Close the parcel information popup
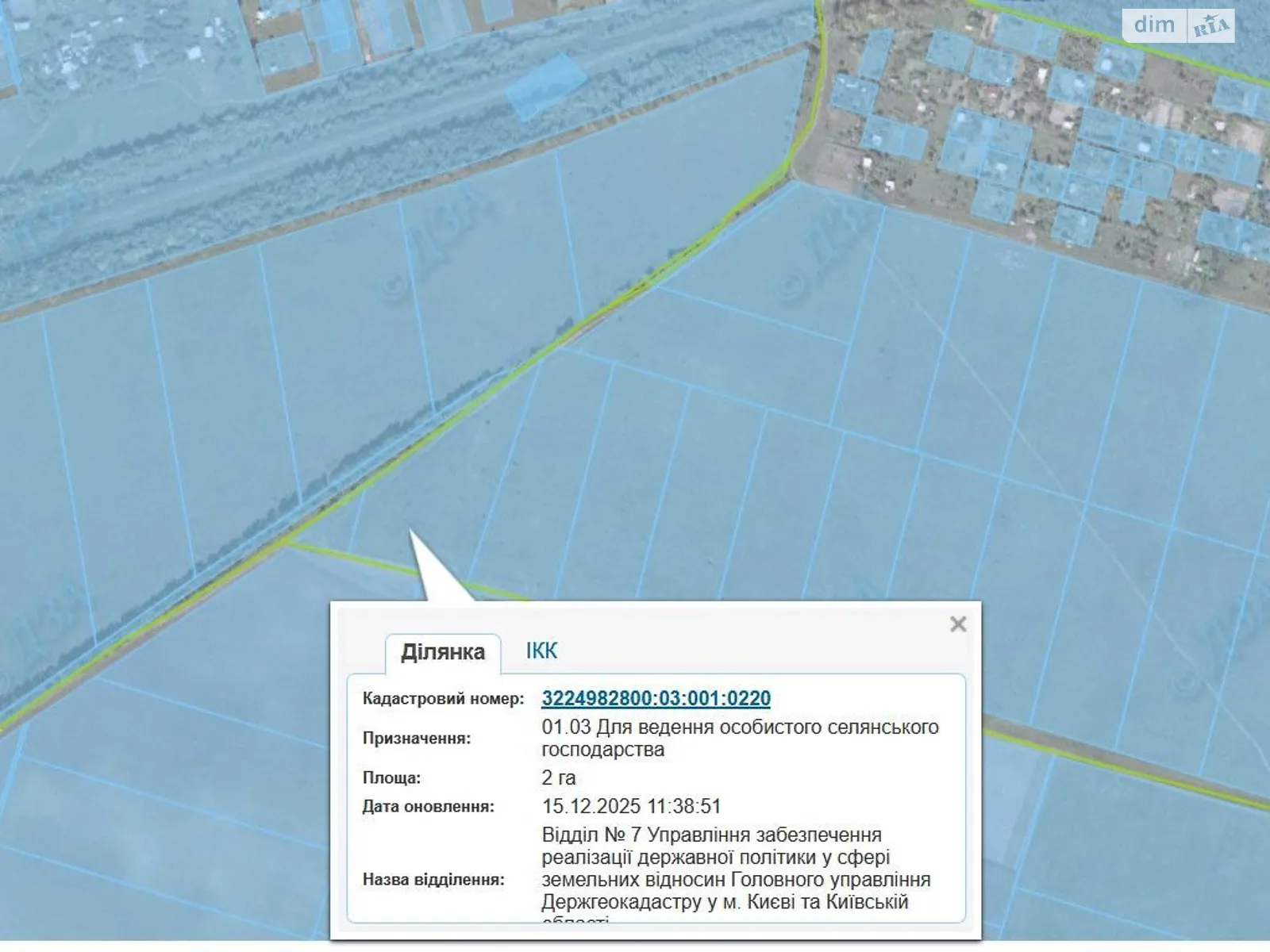 click(x=957, y=624)
